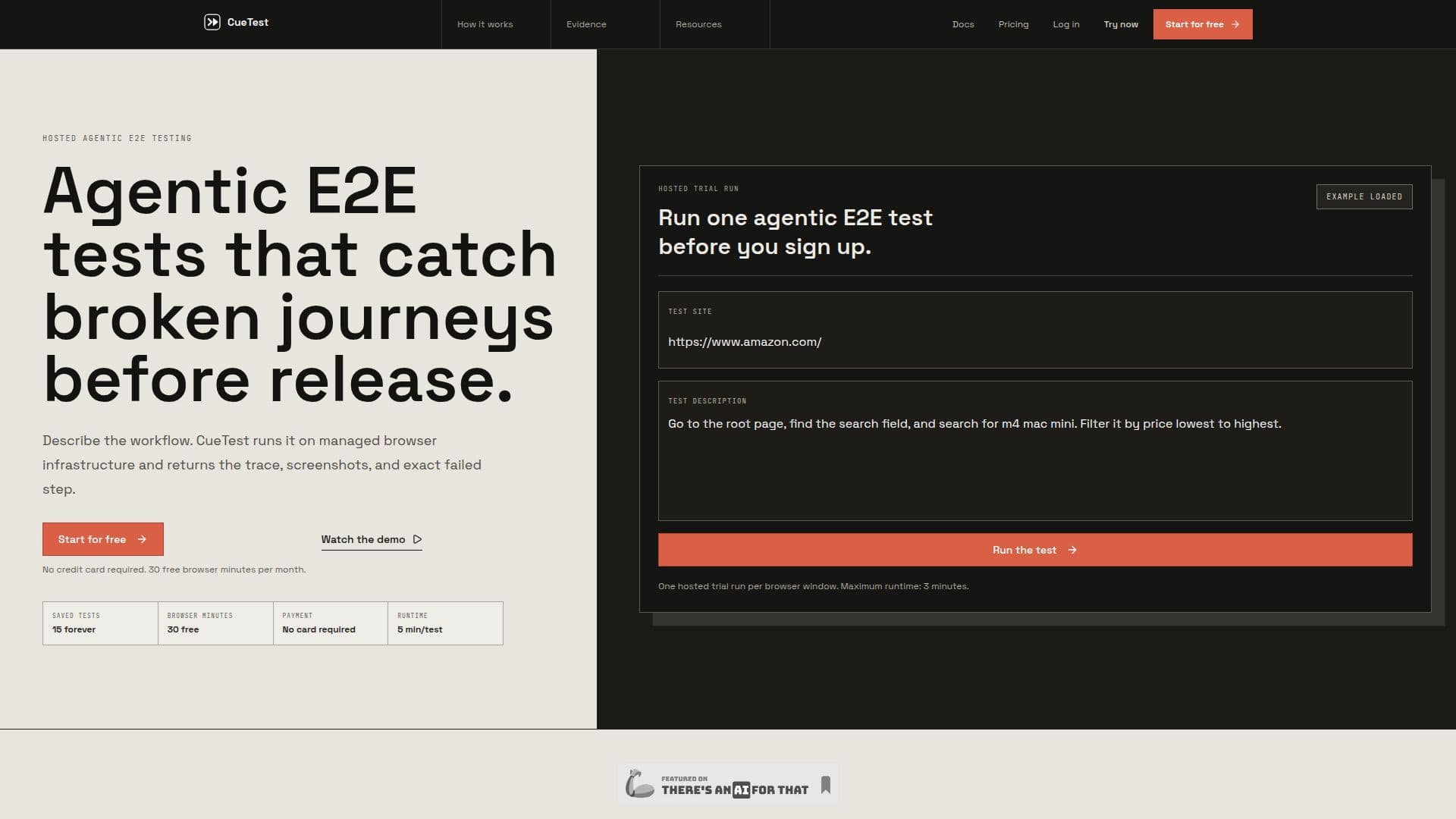The image size is (1456, 819).
Task: Click the Run the test button
Action: [x=1035, y=550]
